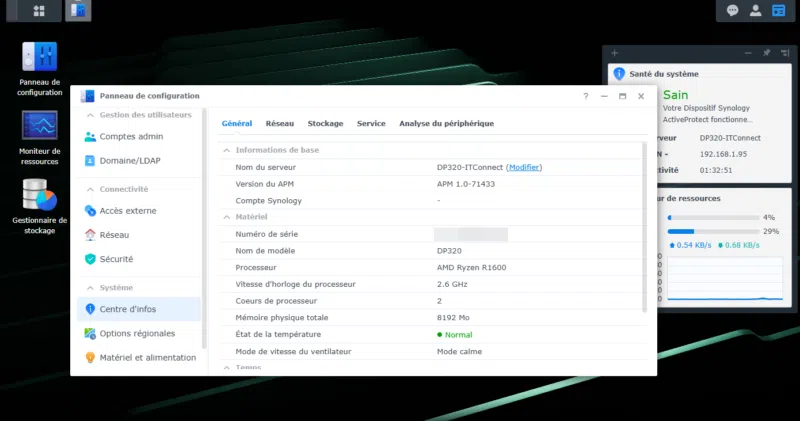Click the 4% usage bar in widget

(713, 217)
